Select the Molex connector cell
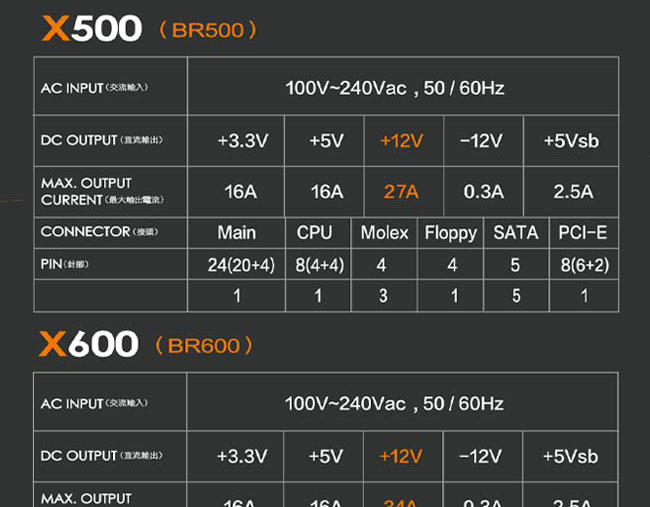The image size is (650, 507). pos(384,232)
